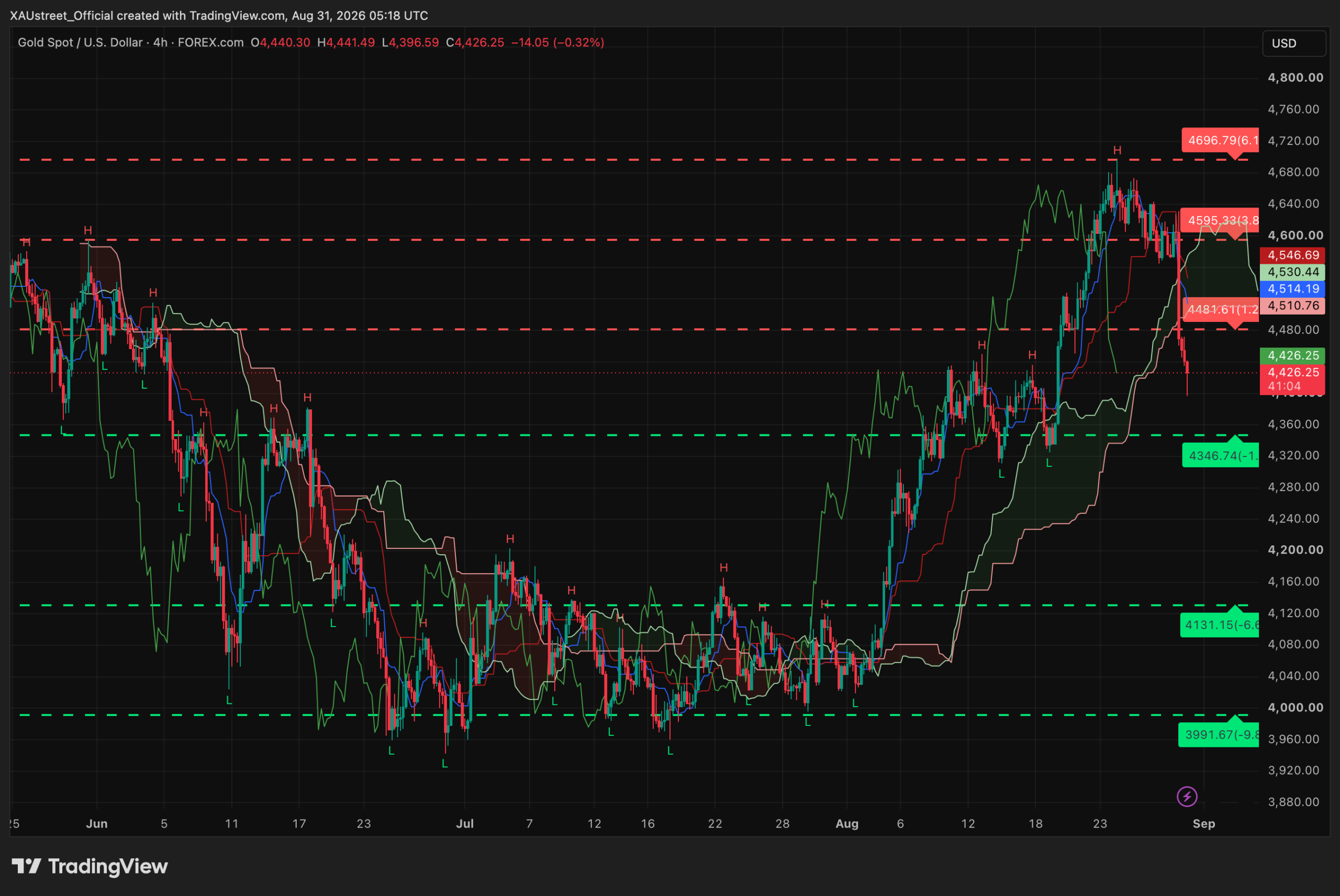The height and width of the screenshot is (896, 1340).
Task: Click the 4,546.69 dark red price tag
Action: (1292, 255)
